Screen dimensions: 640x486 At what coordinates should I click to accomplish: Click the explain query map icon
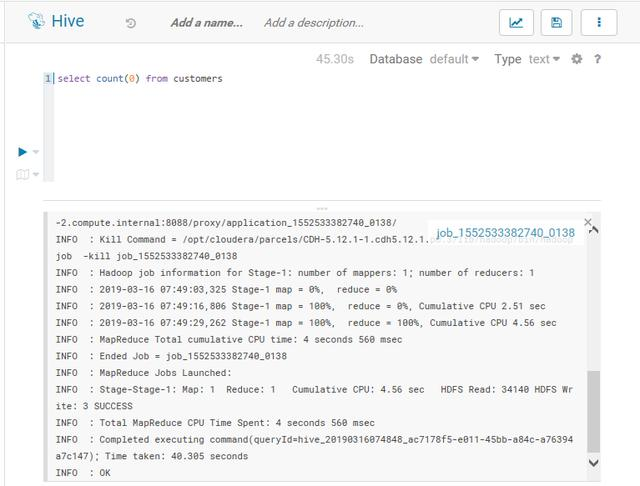pos(22,175)
